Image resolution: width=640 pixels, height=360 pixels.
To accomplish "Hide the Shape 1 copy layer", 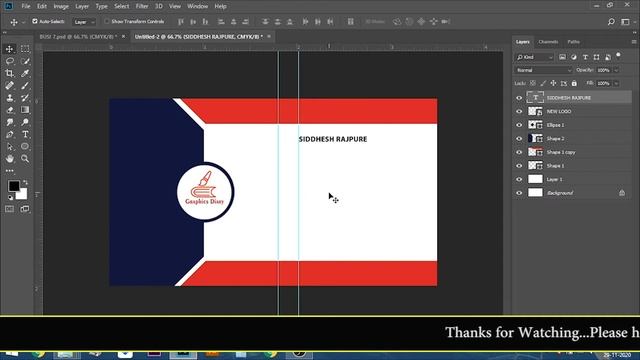I will [x=519, y=152].
